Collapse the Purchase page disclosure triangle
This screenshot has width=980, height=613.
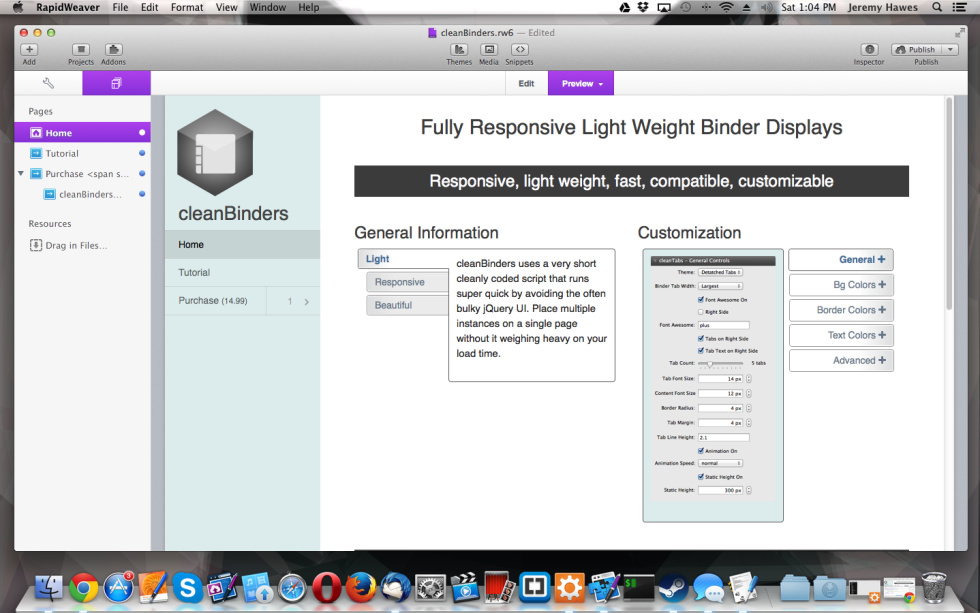pyautogui.click(x=21, y=173)
